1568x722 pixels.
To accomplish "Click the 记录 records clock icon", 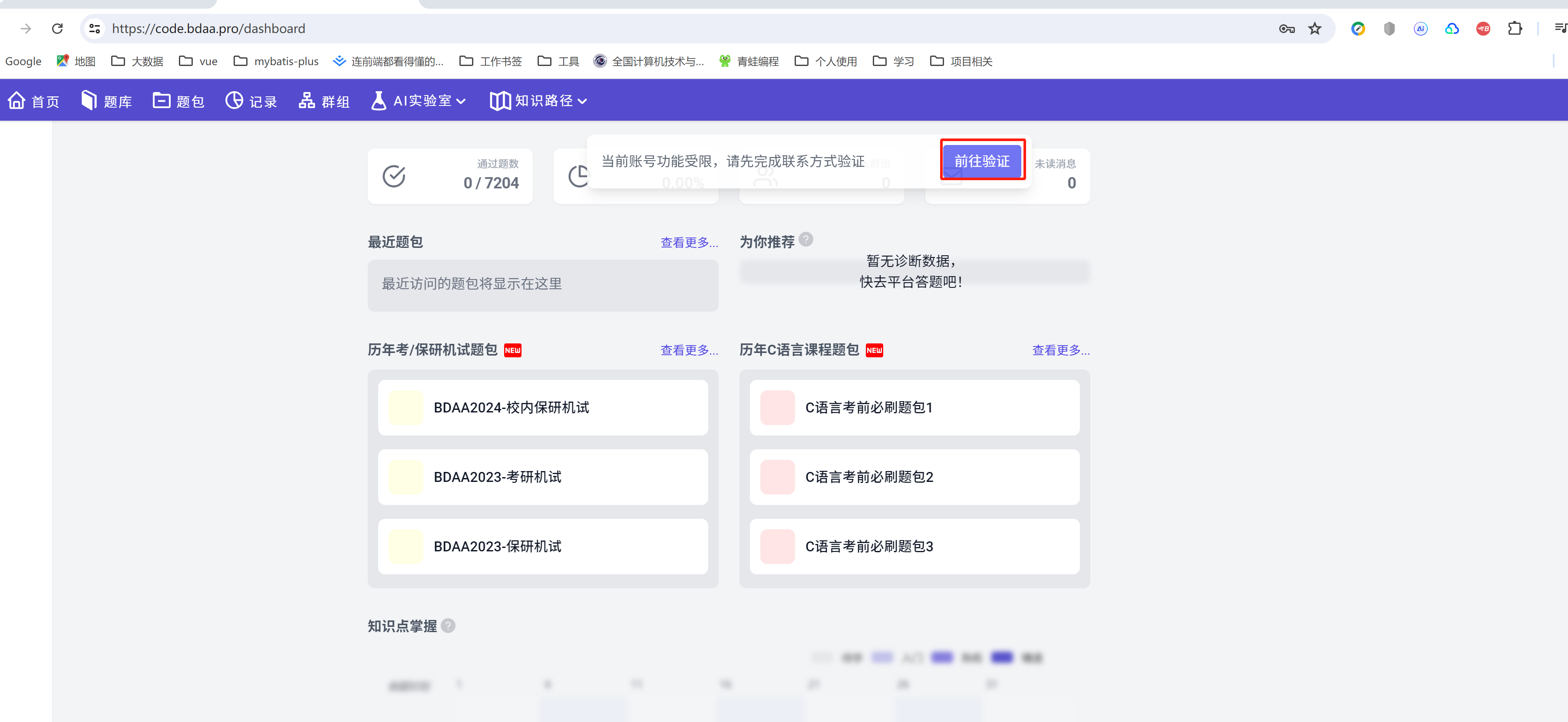I will [x=234, y=100].
